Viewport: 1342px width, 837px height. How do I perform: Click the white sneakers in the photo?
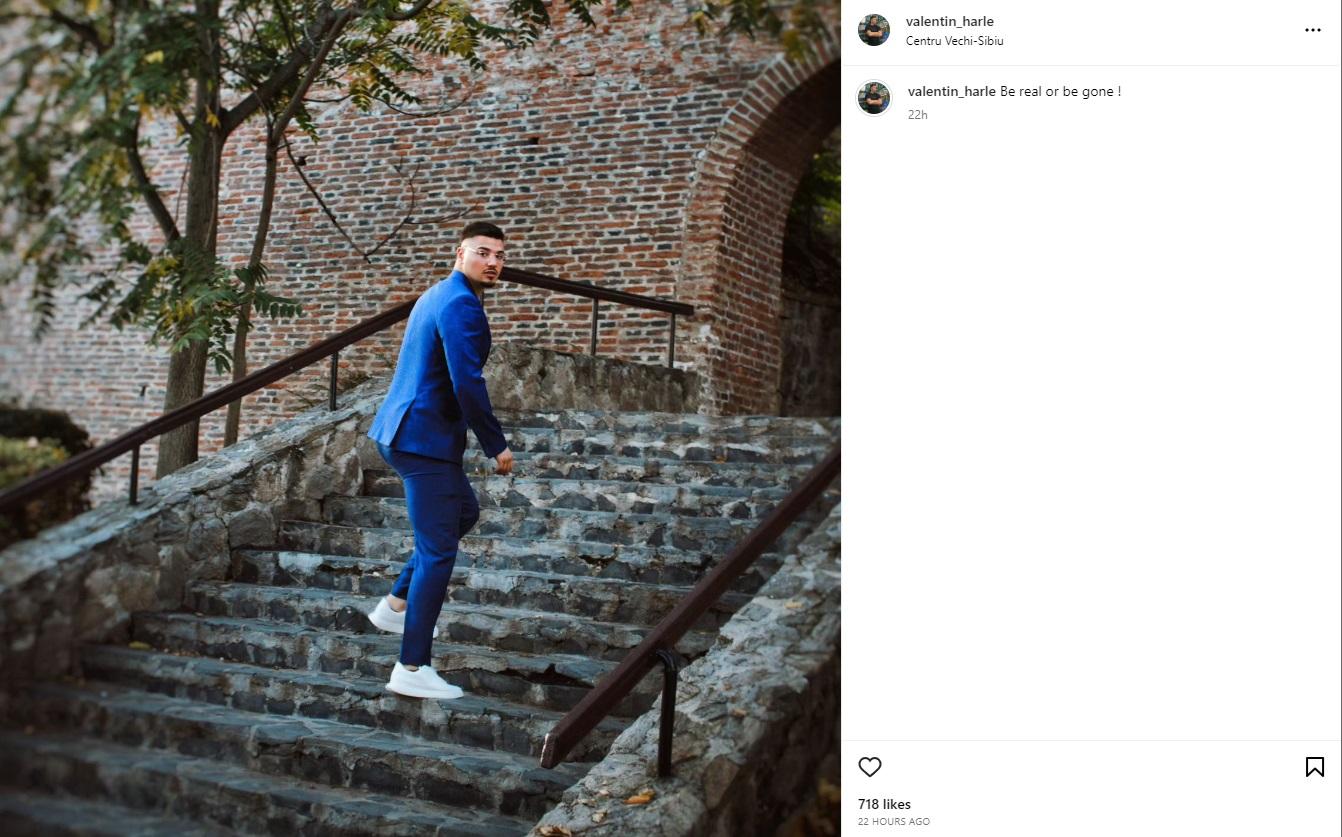[x=424, y=680]
